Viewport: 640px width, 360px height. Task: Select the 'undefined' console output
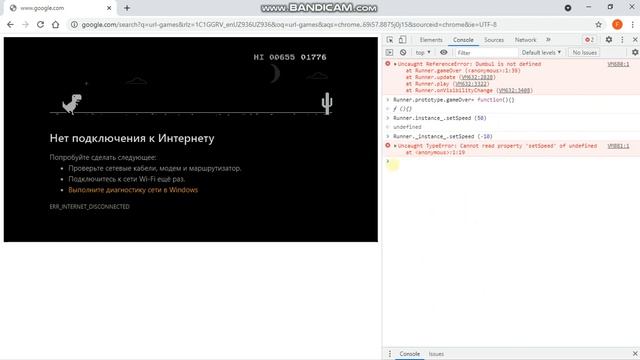tap(407, 127)
